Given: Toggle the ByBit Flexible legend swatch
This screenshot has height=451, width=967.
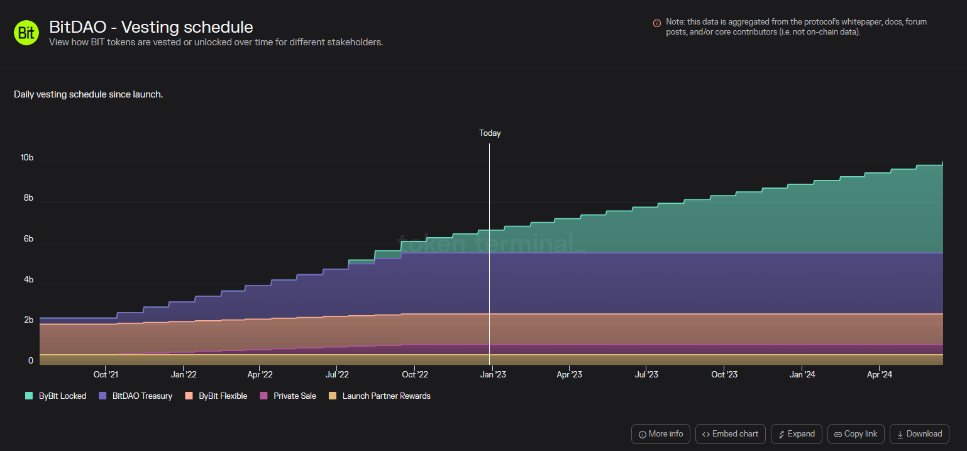Looking at the screenshot, I should (189, 396).
